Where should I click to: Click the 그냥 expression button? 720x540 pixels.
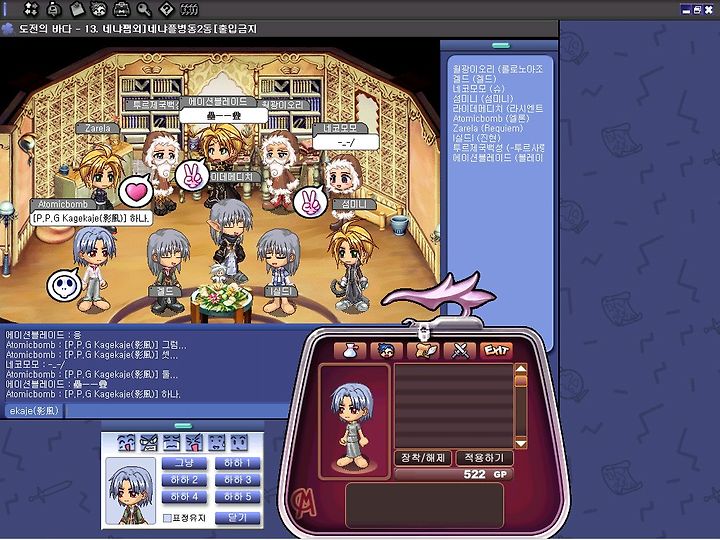coord(184,463)
